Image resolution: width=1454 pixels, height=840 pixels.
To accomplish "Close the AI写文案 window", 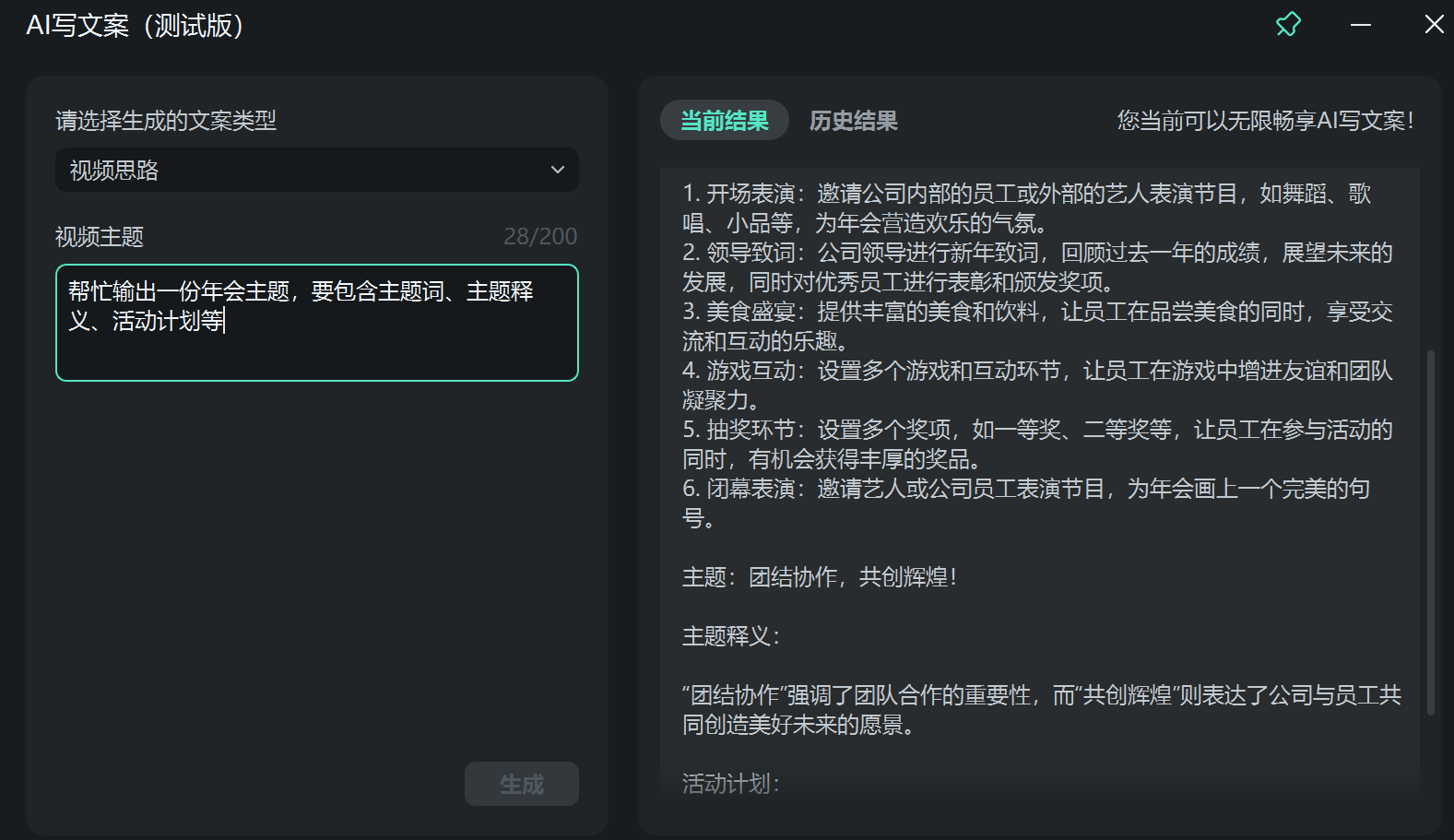I will click(1434, 25).
